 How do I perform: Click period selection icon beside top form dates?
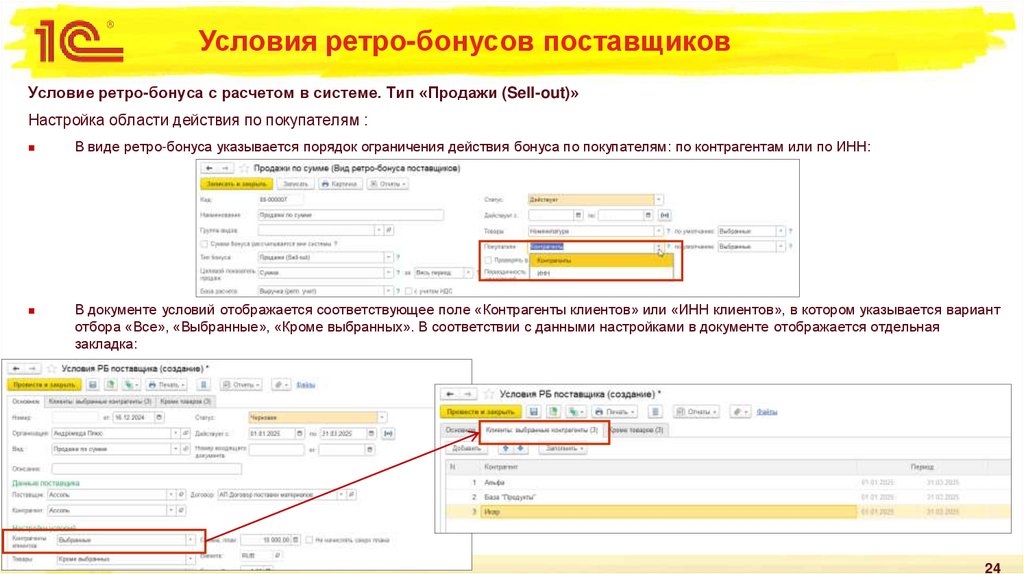point(664,215)
